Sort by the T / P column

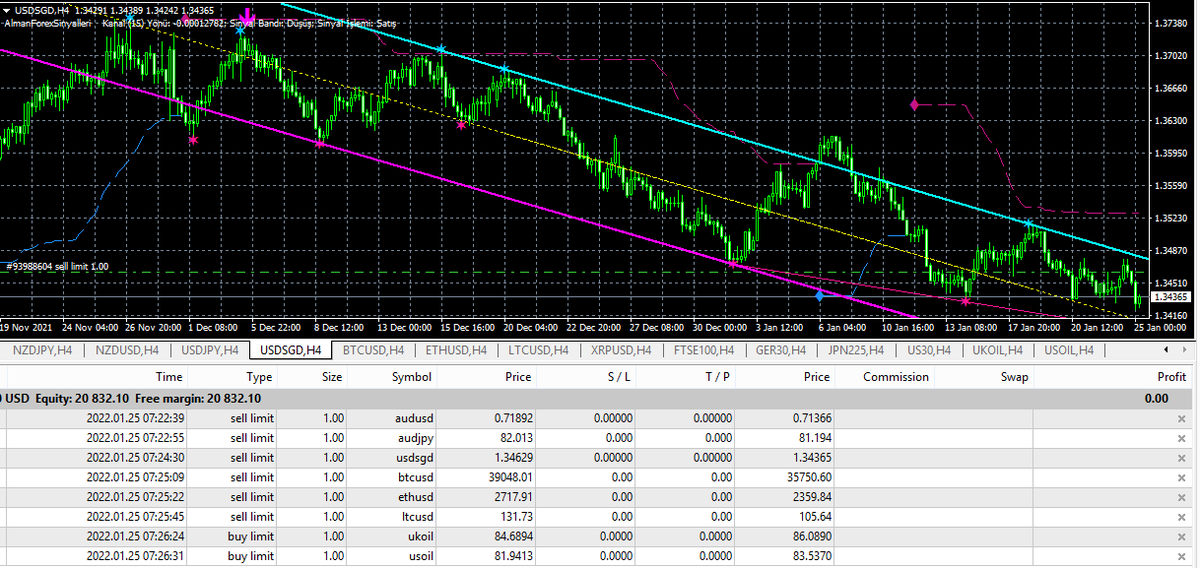pyautogui.click(x=717, y=377)
